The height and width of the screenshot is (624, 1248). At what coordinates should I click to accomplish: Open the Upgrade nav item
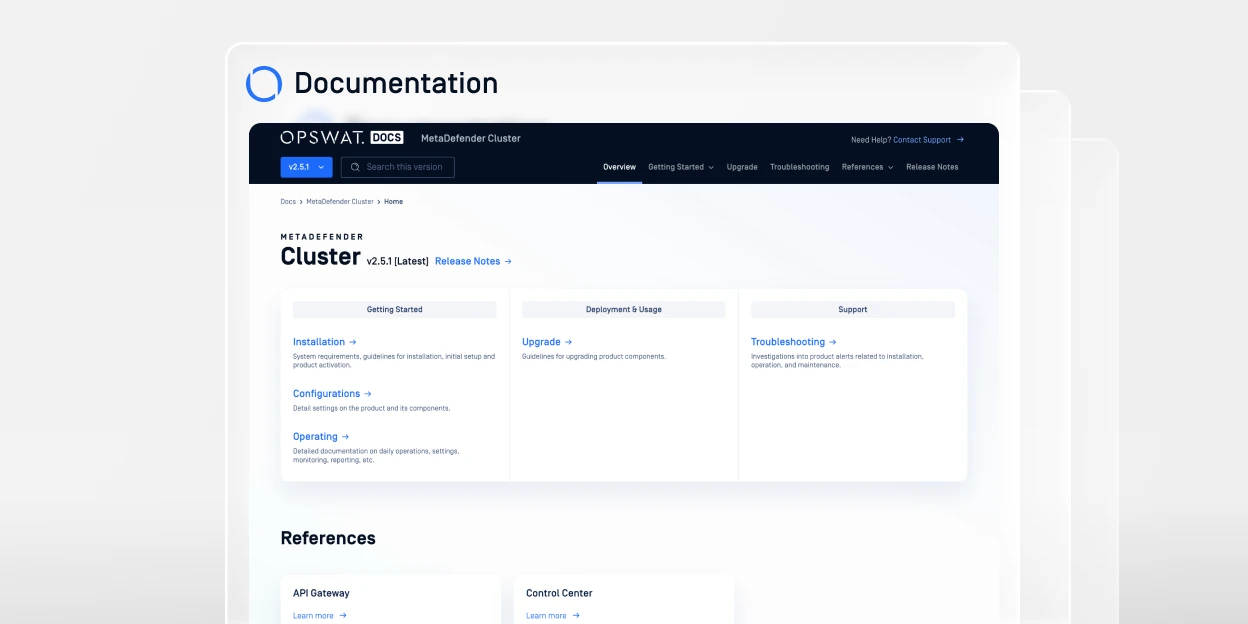(x=742, y=167)
